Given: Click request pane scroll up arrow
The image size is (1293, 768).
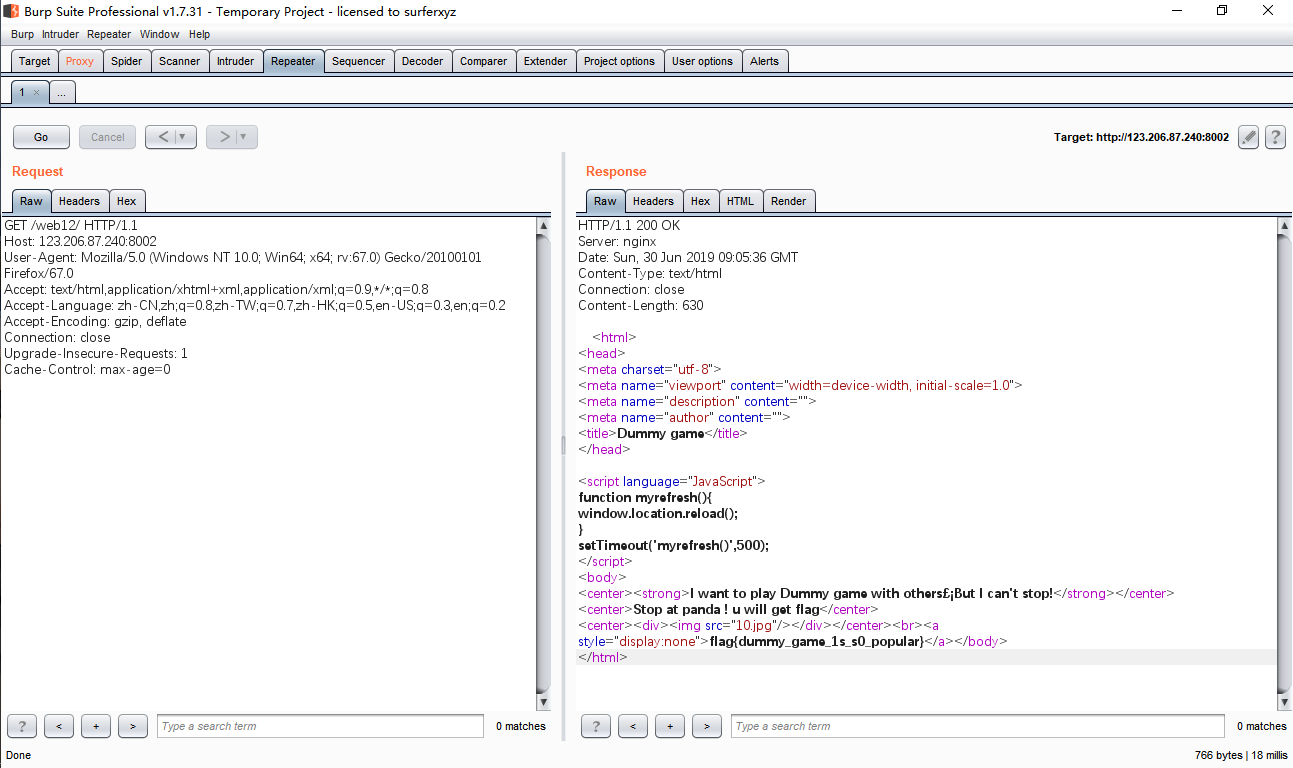Looking at the screenshot, I should 544,225.
